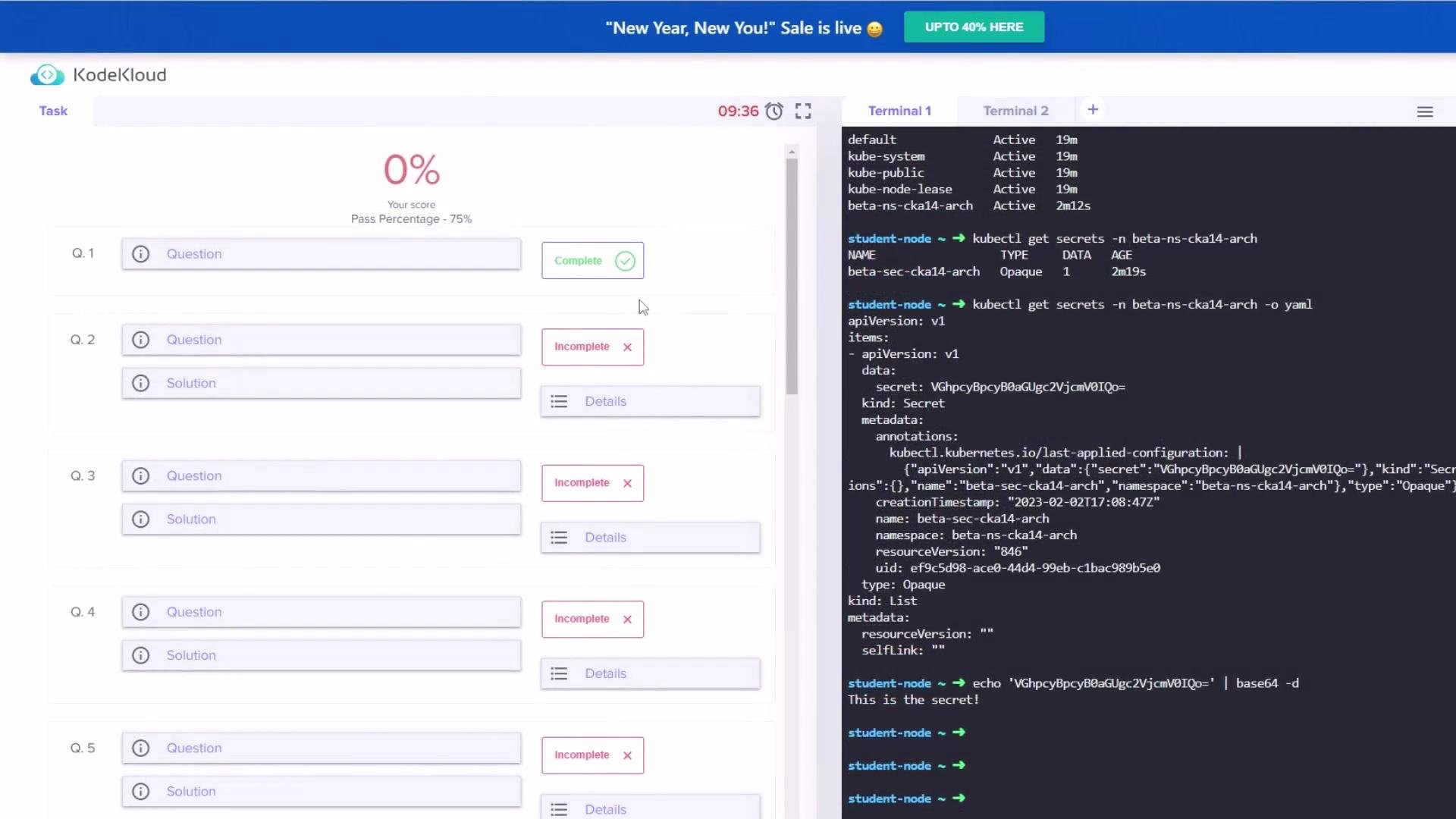Click list icon in Q.5 Details button
Viewport: 1456px width, 819px height.
(559, 810)
